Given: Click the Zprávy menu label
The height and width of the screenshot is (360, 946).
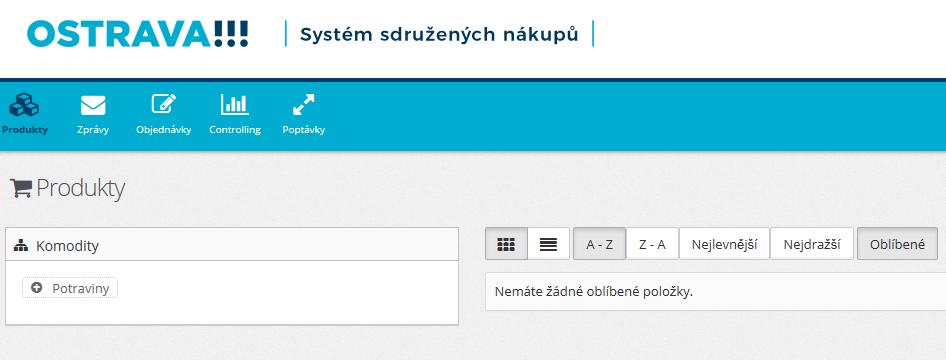Looking at the screenshot, I should coord(93,130).
